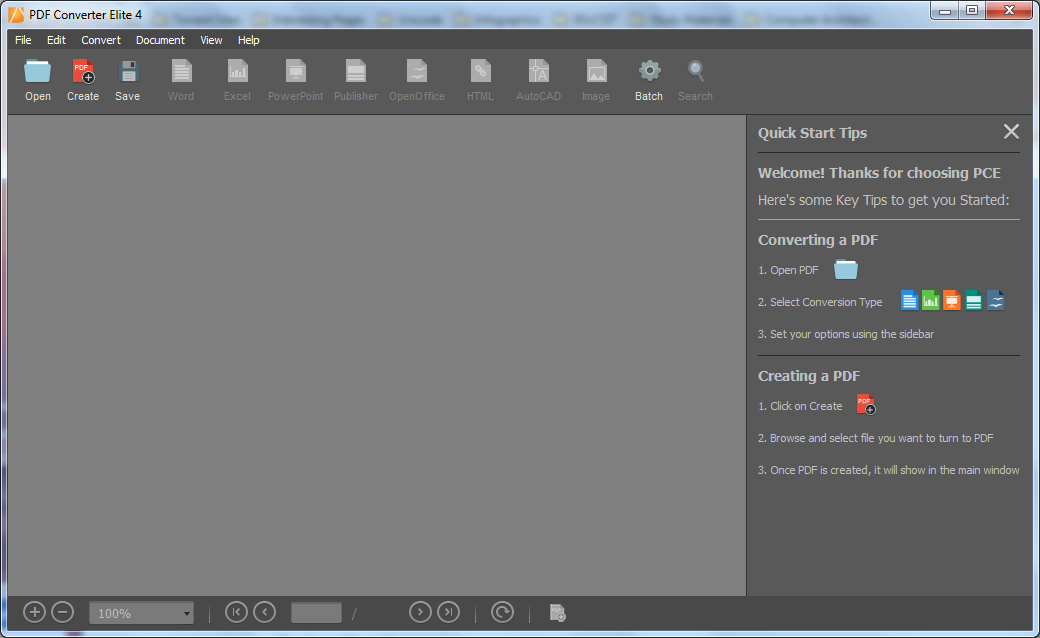1040x638 pixels.
Task: Click the green Excel icon in Quick Start Tips
Action: pos(931,300)
